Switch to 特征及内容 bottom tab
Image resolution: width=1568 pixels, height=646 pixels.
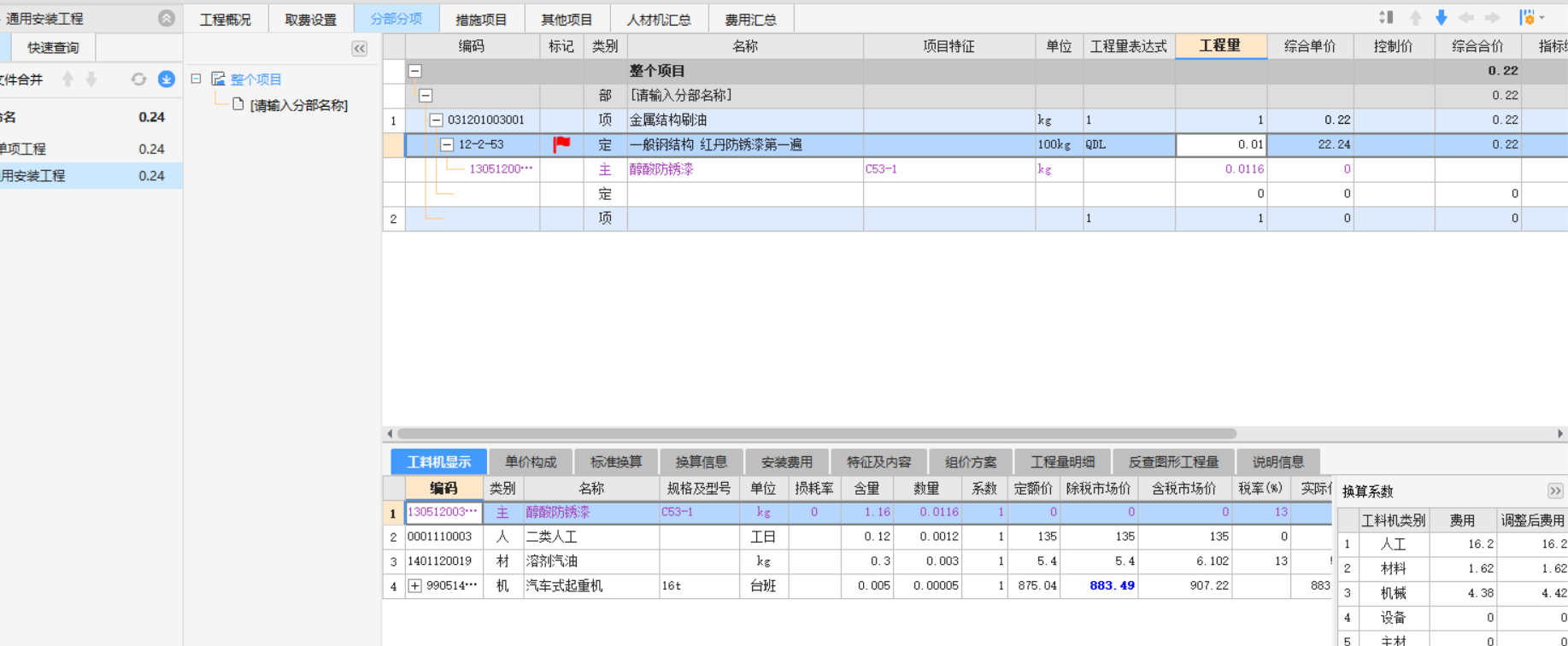879,462
